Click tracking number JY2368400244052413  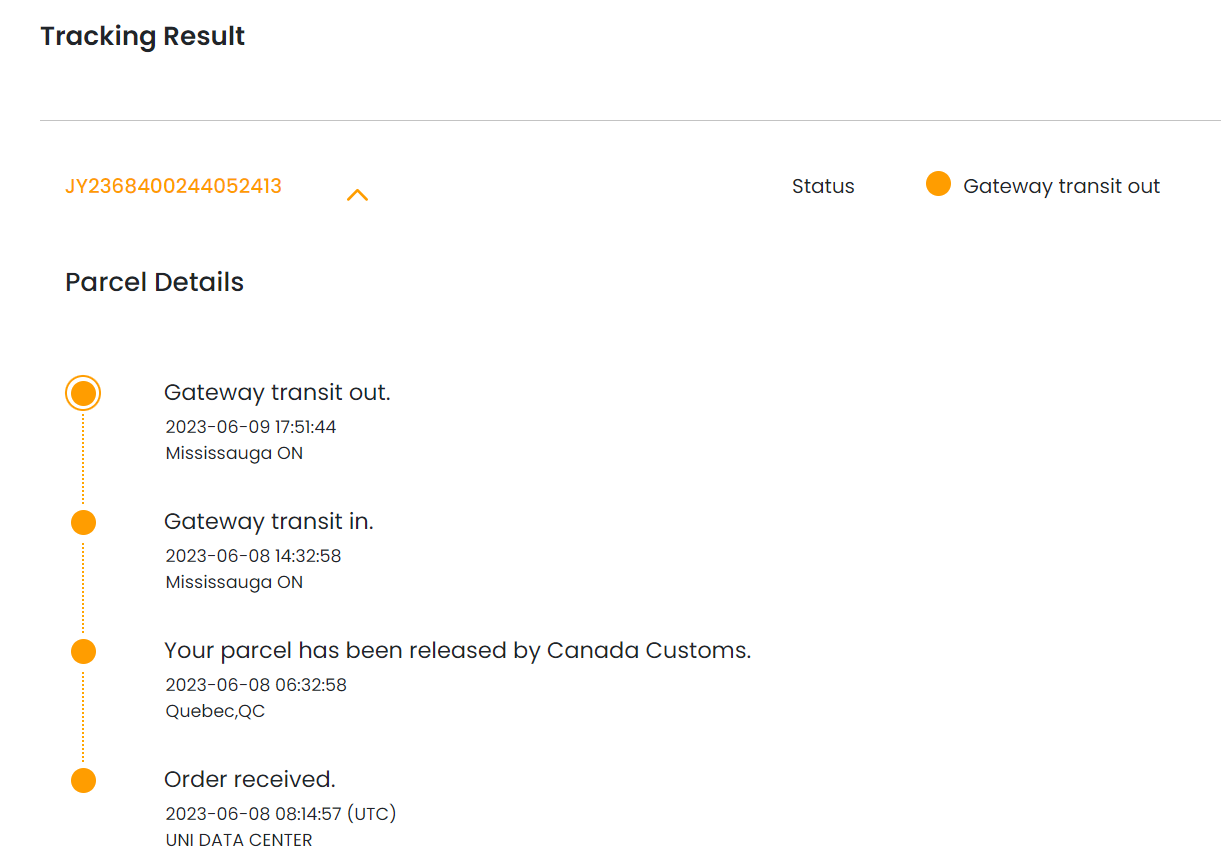pos(173,186)
